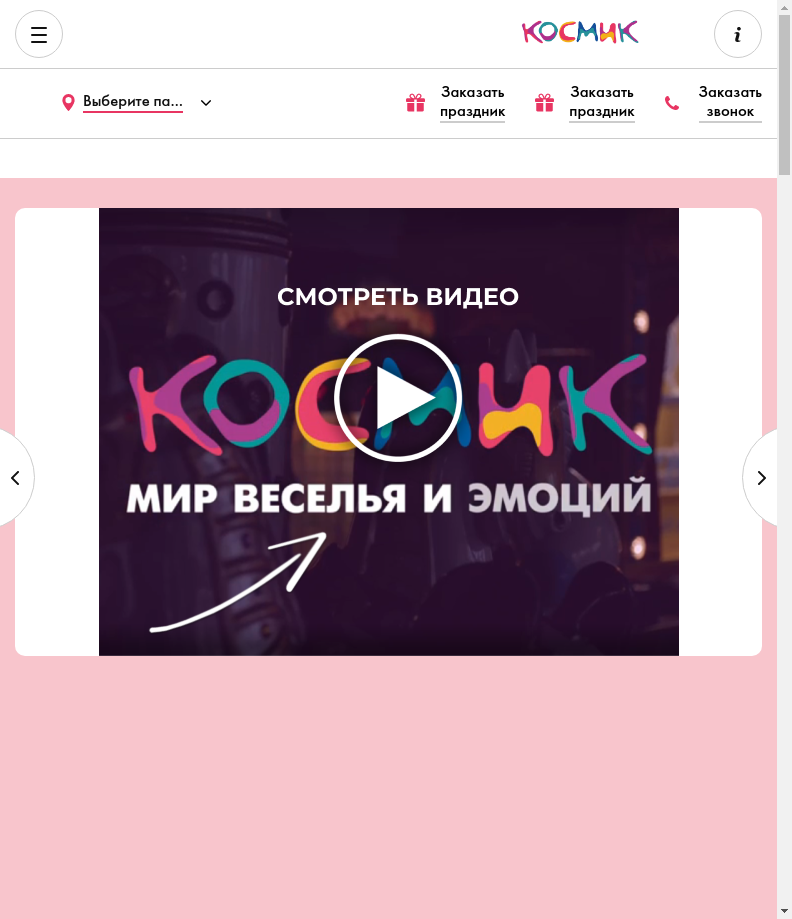792x919 pixels.
Task: Click 'СМОТРЕТЬ ВИДЕО' text on video
Action: point(397,297)
